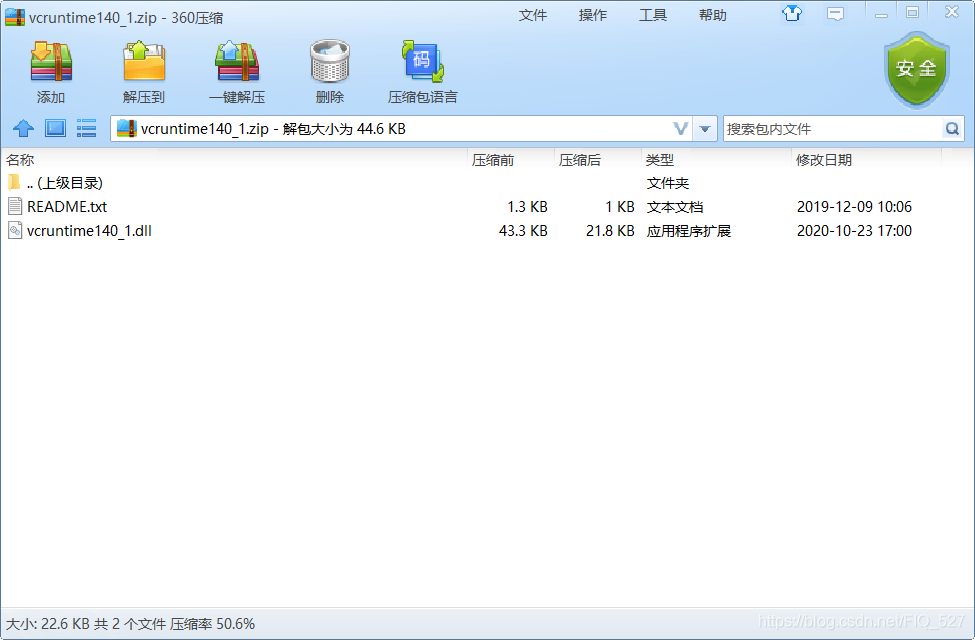This screenshot has width=975, height=640.
Task: Click the 删除 (Delete) trash icon
Action: (330, 61)
